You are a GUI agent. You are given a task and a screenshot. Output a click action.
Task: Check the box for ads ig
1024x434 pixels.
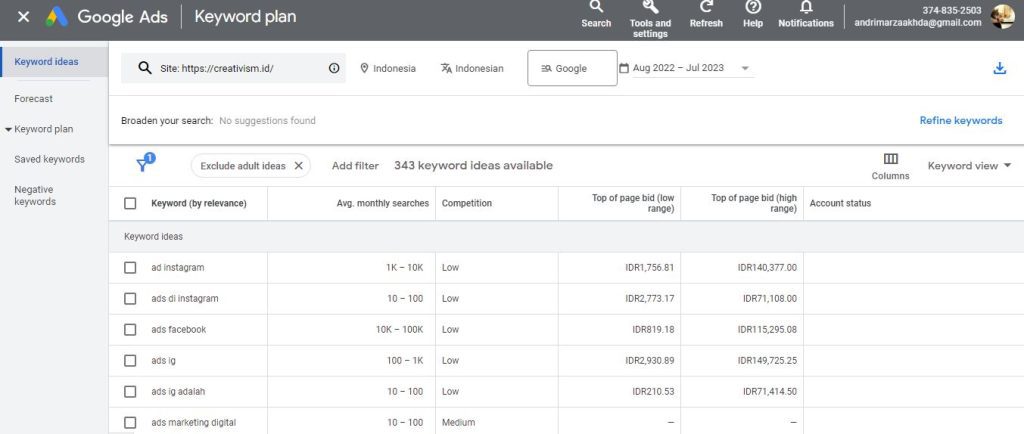point(130,360)
